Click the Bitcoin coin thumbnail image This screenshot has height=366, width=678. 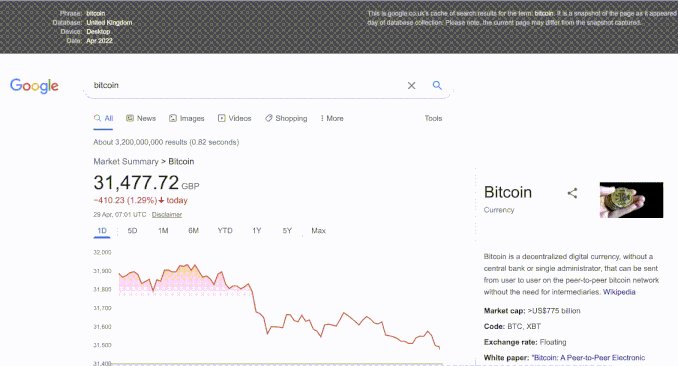point(631,200)
